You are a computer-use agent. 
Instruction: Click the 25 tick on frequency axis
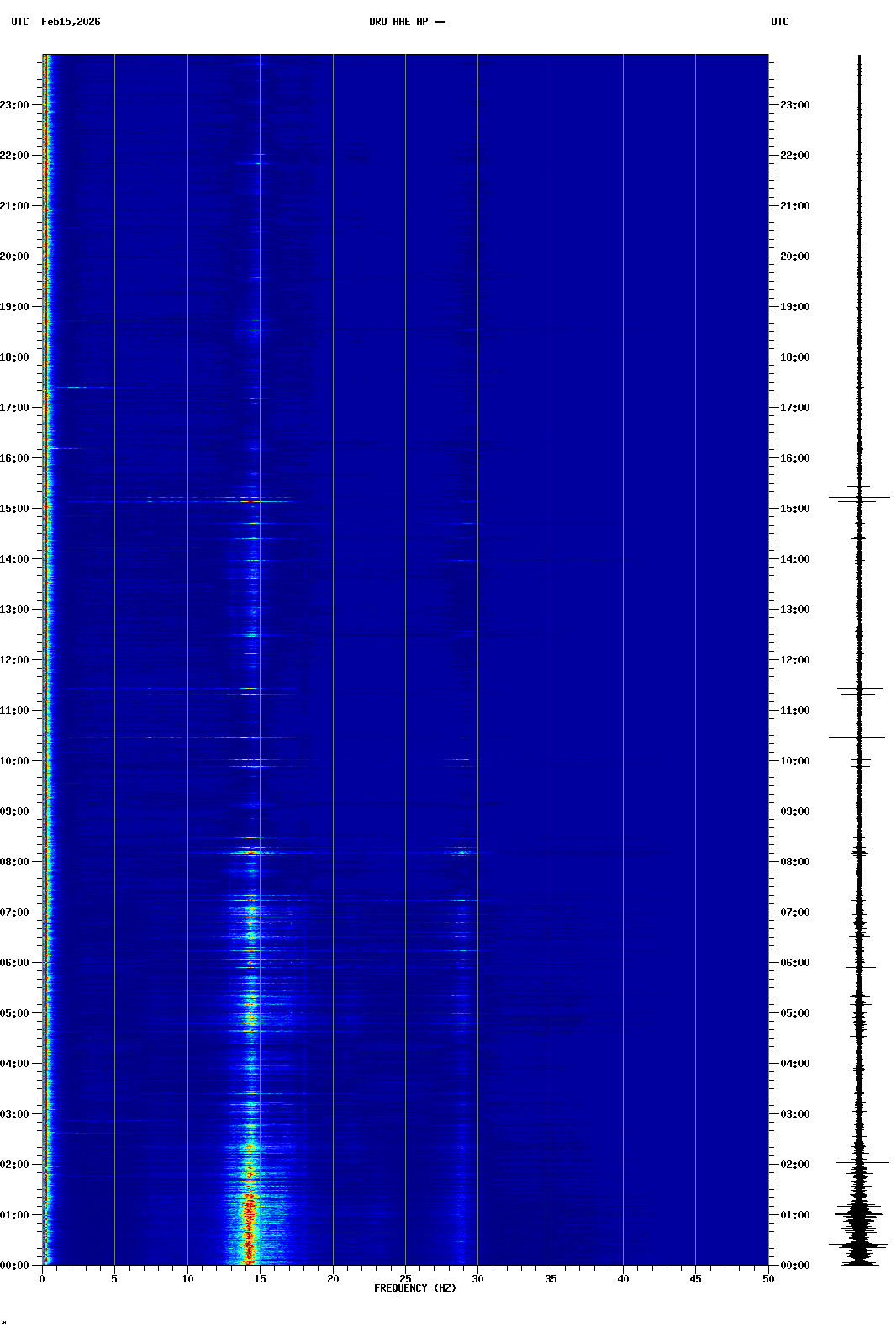405,1279
